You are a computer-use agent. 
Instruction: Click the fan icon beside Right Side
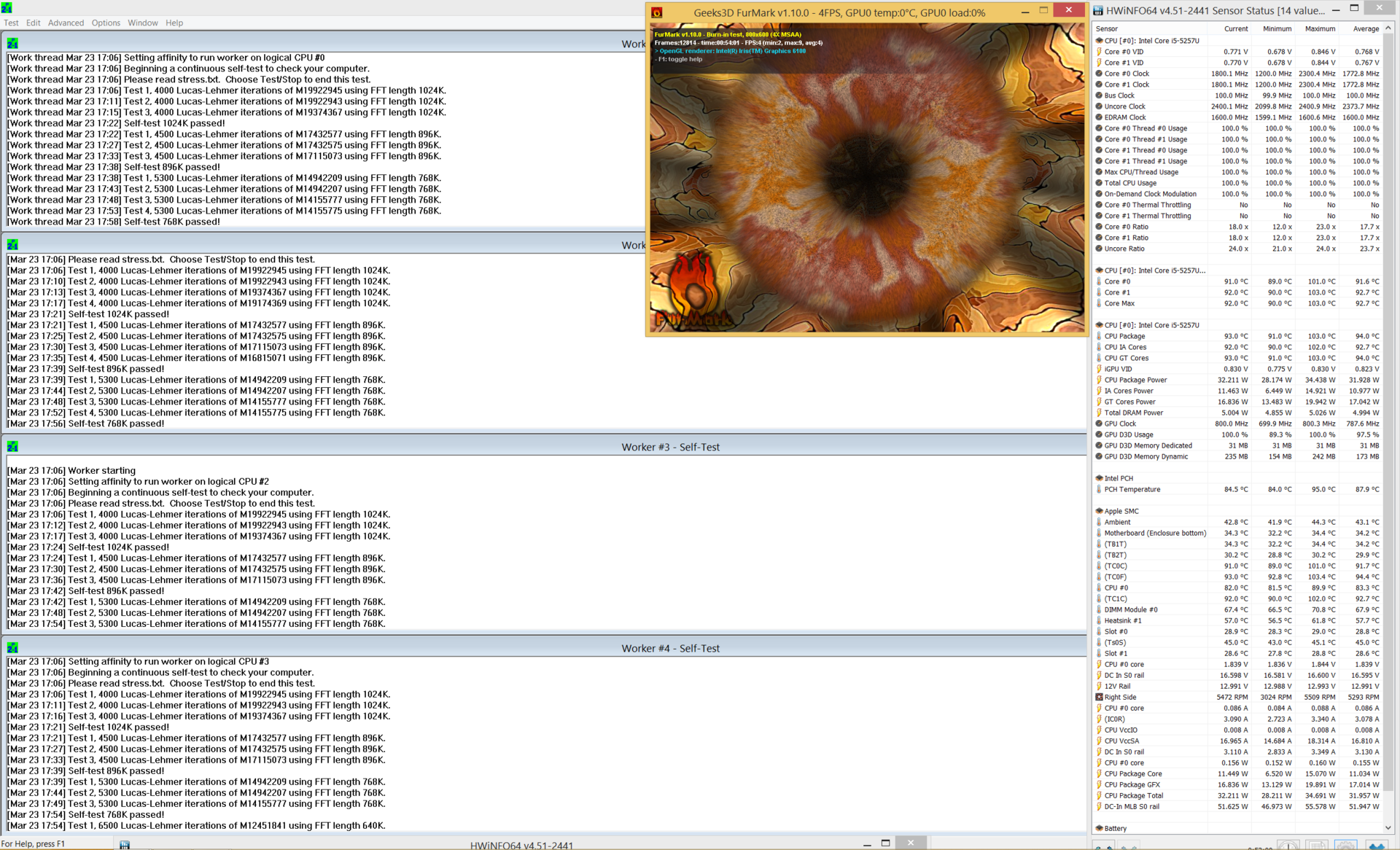point(1099,697)
